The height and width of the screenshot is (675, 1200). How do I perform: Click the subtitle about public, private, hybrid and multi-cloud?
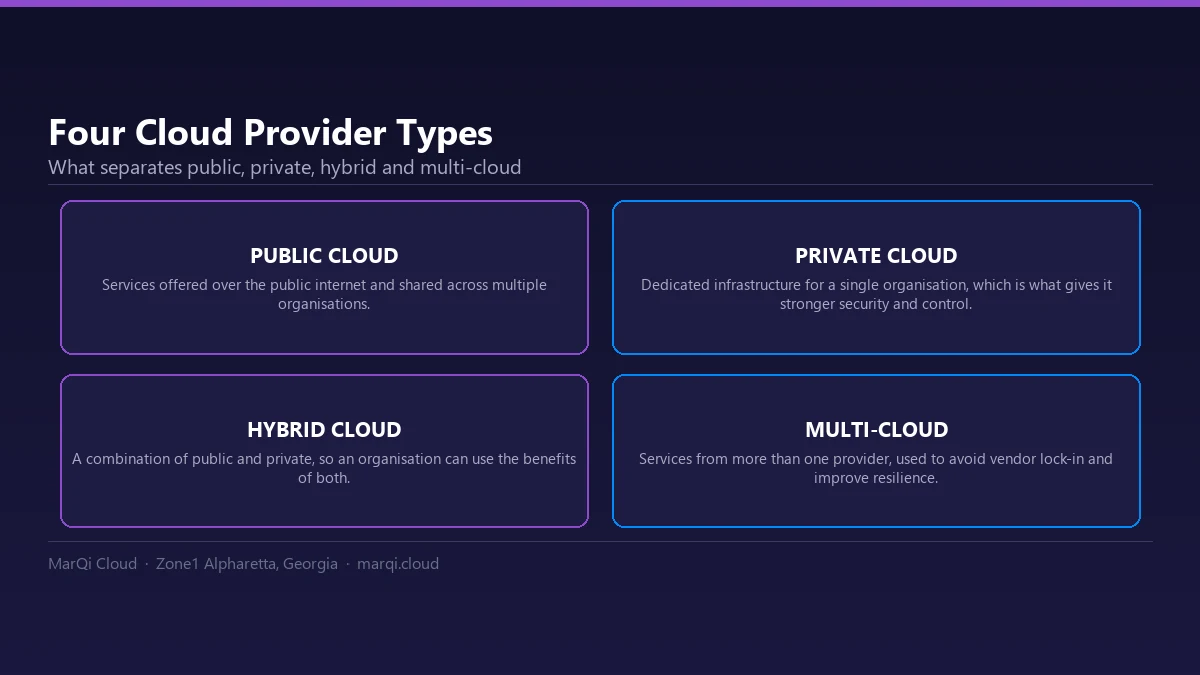[x=285, y=167]
